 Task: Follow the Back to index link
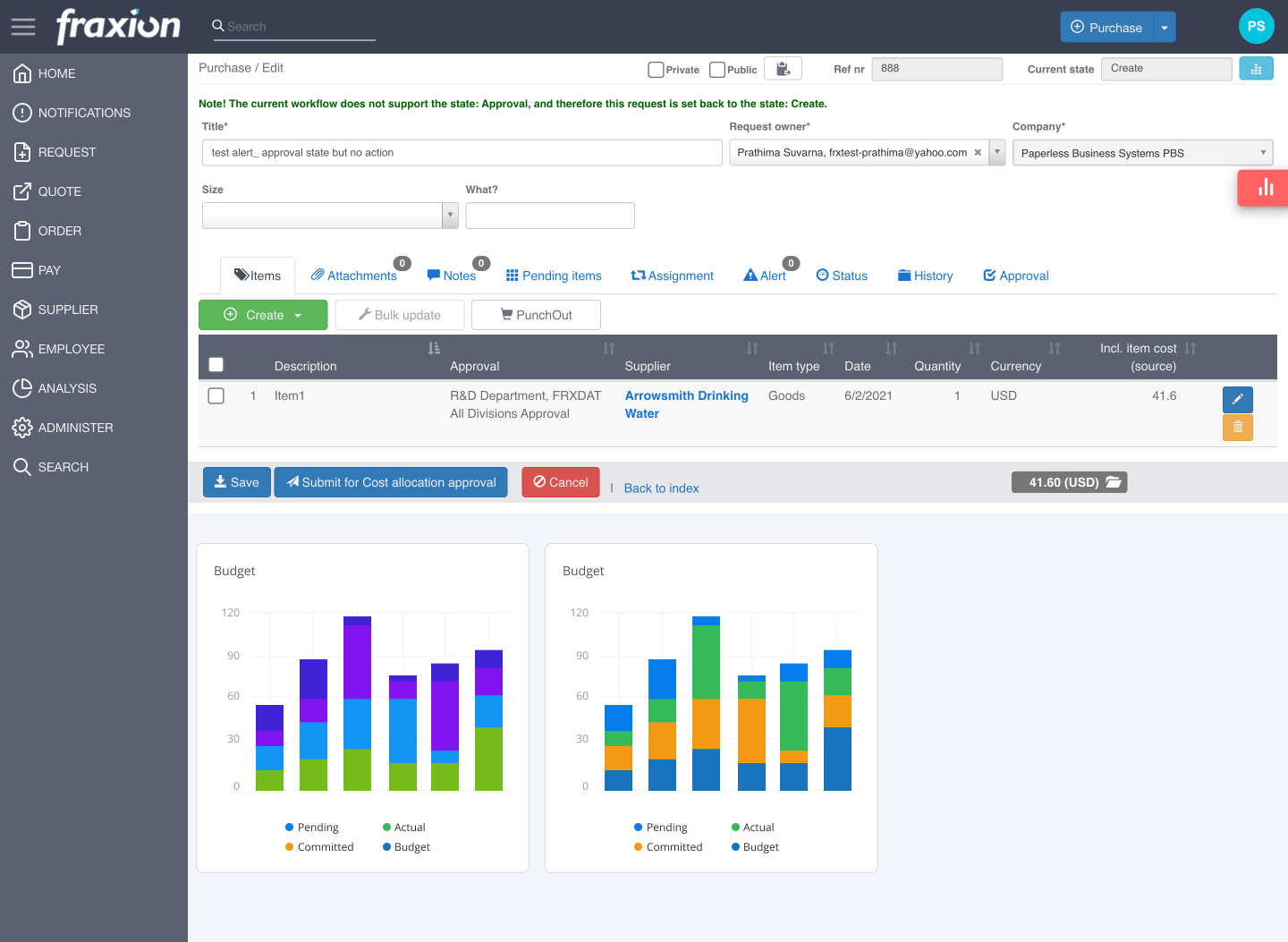(x=661, y=488)
